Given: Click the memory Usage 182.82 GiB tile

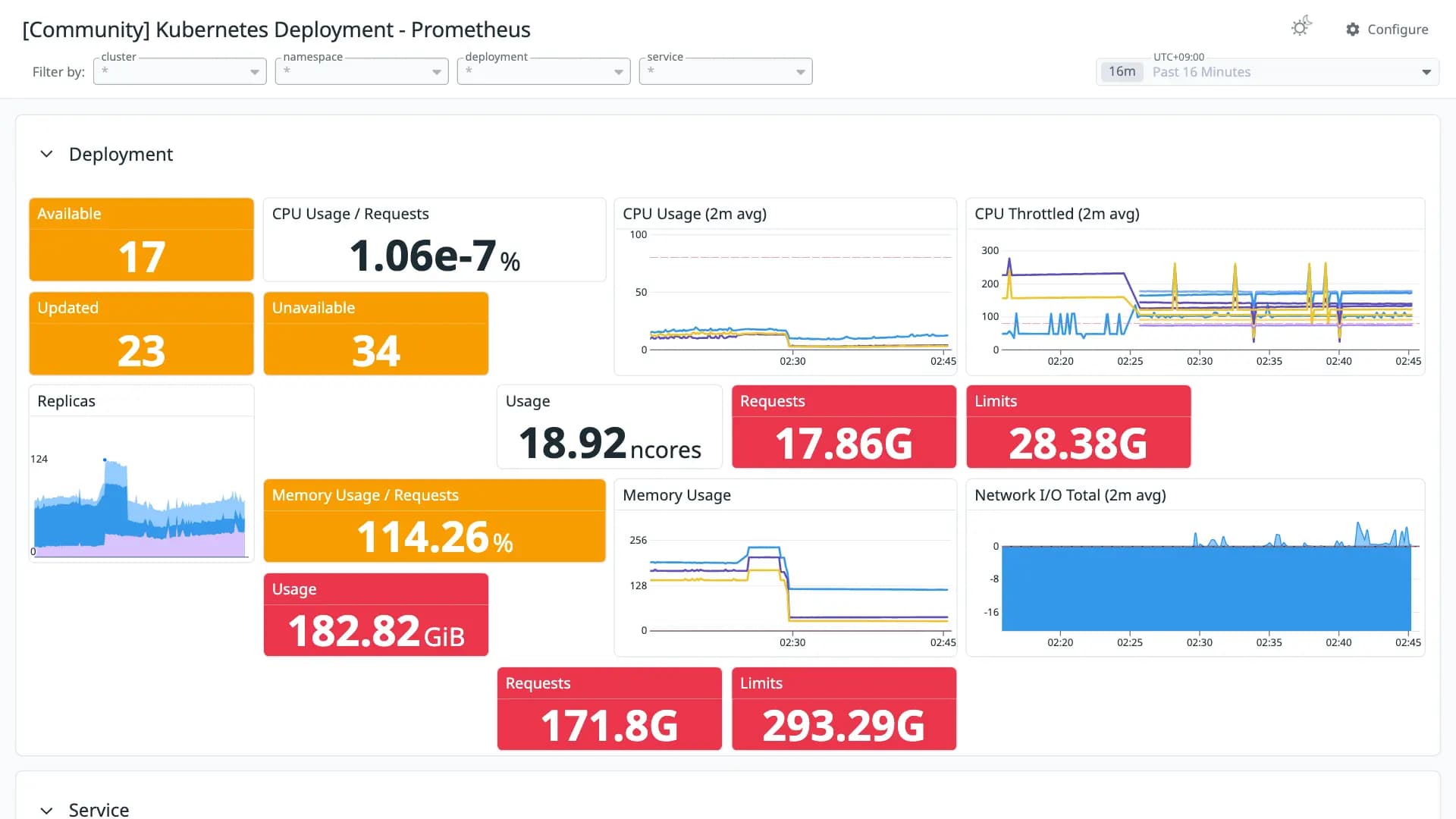Looking at the screenshot, I should tap(375, 615).
